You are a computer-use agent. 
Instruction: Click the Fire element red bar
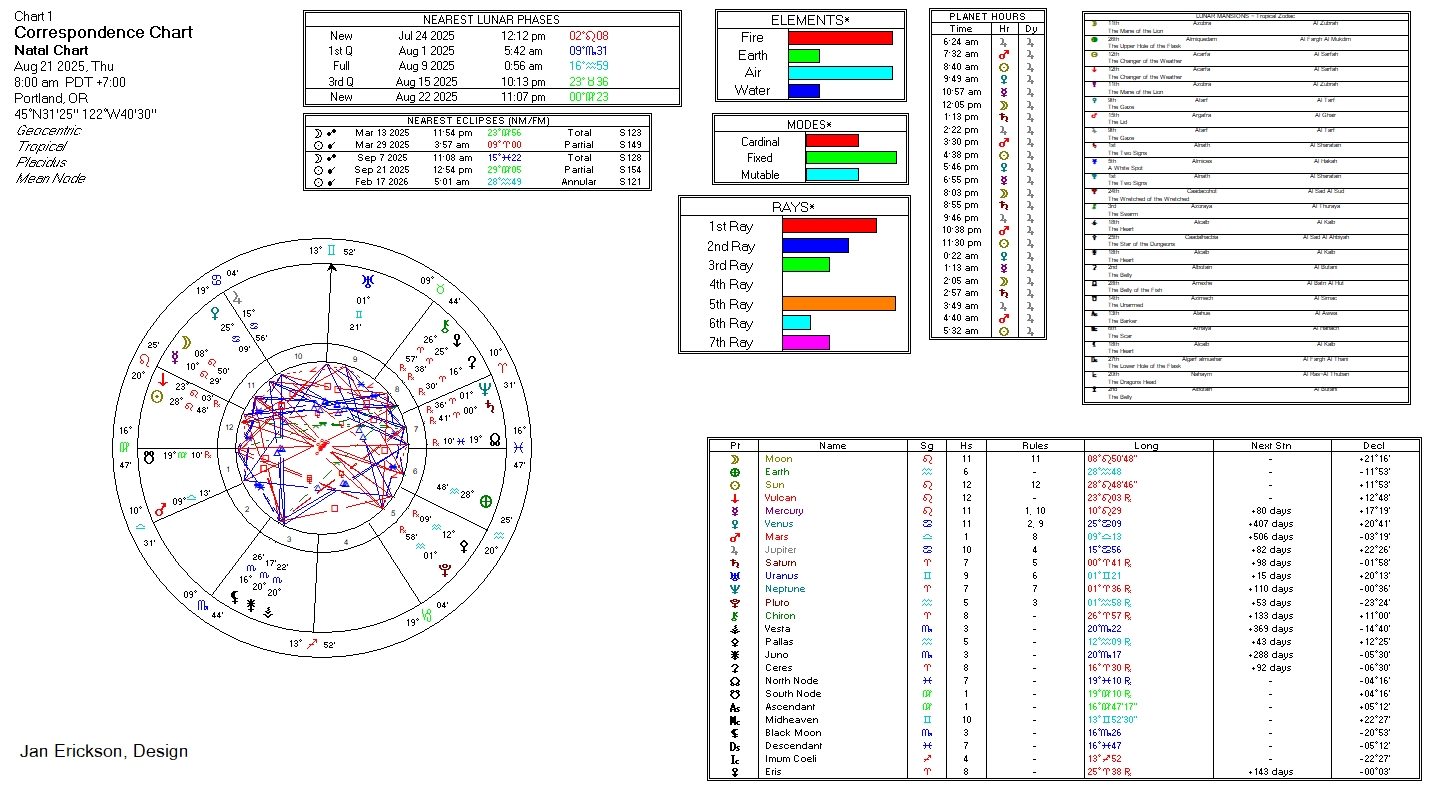coord(840,38)
